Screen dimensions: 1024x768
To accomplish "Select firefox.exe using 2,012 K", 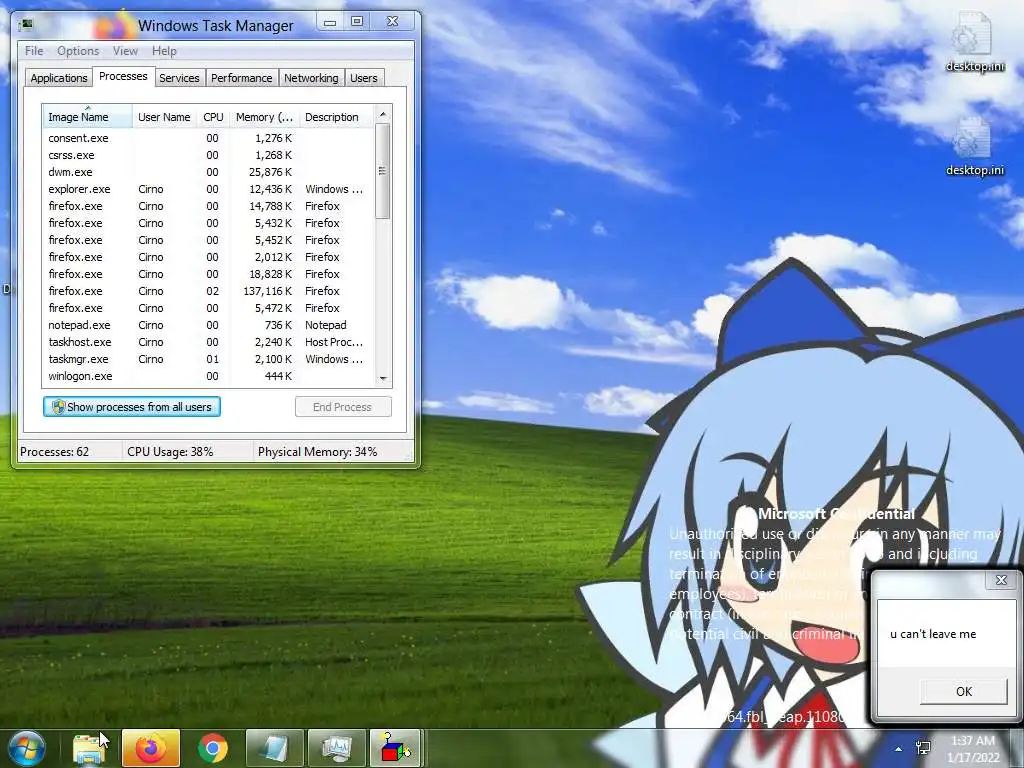I will coord(208,257).
